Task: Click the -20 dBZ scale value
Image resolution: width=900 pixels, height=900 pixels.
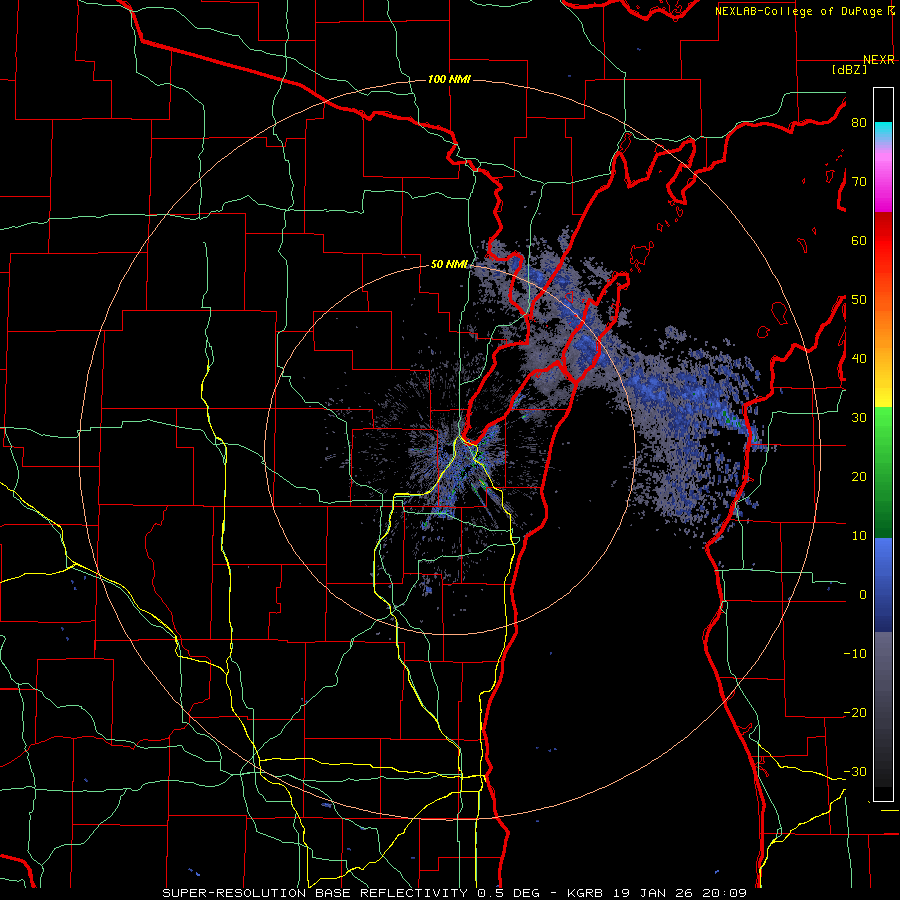Action: tap(855, 713)
